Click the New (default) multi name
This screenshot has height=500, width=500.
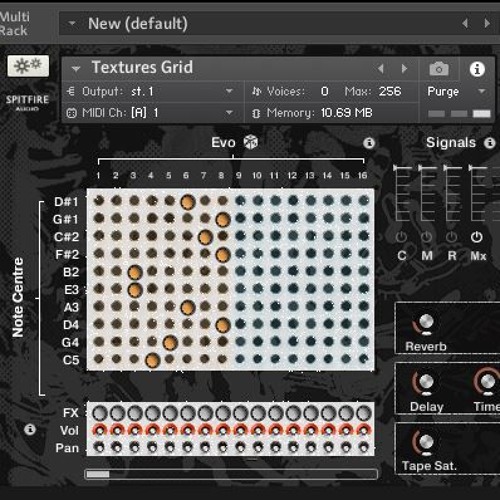138,24
